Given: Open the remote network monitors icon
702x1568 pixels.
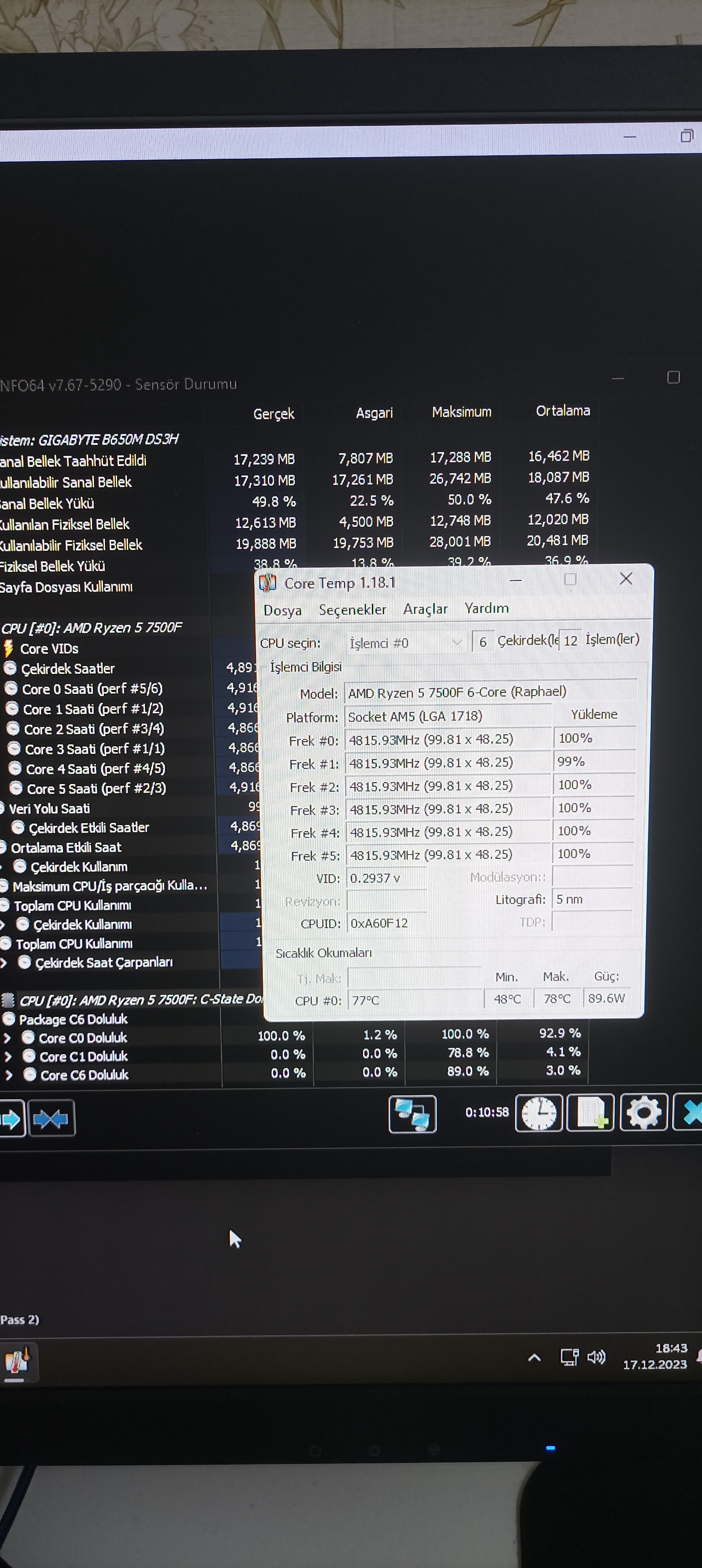Looking at the screenshot, I should click(x=413, y=1114).
